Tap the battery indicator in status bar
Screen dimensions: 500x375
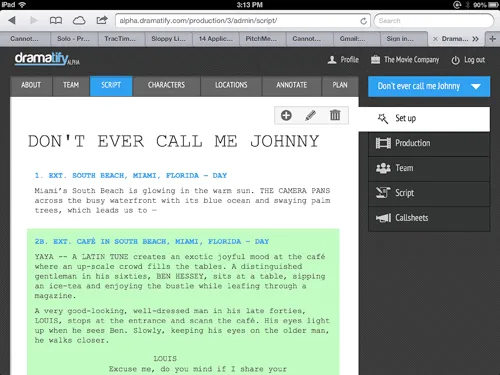tap(494, 5)
